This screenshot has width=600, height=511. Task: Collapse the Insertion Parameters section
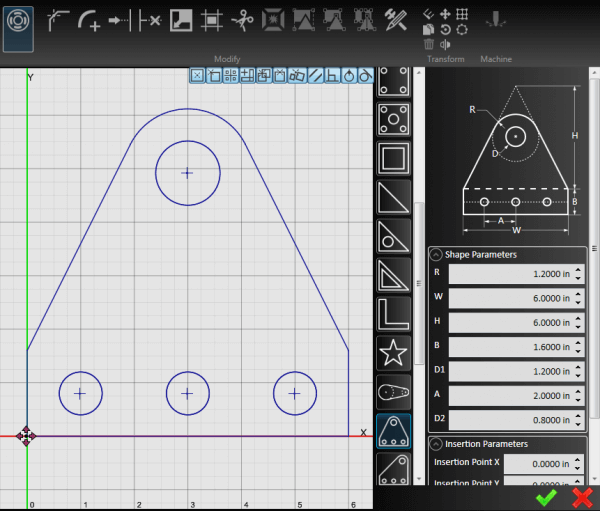coord(436,443)
